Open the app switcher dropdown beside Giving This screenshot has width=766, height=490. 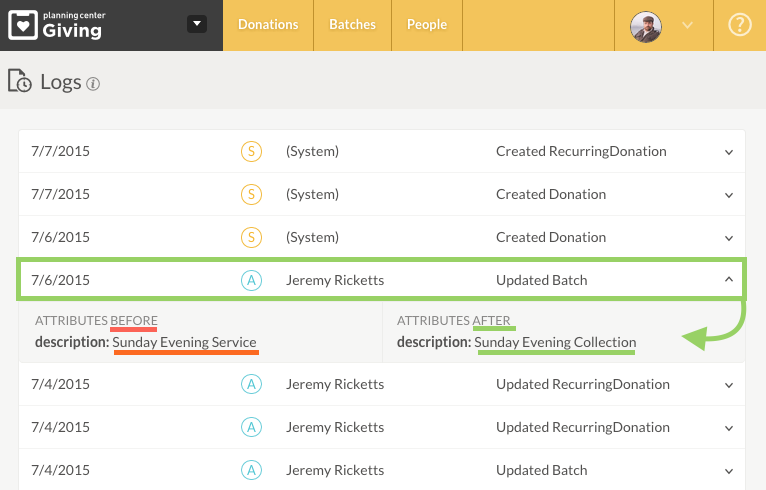197,24
